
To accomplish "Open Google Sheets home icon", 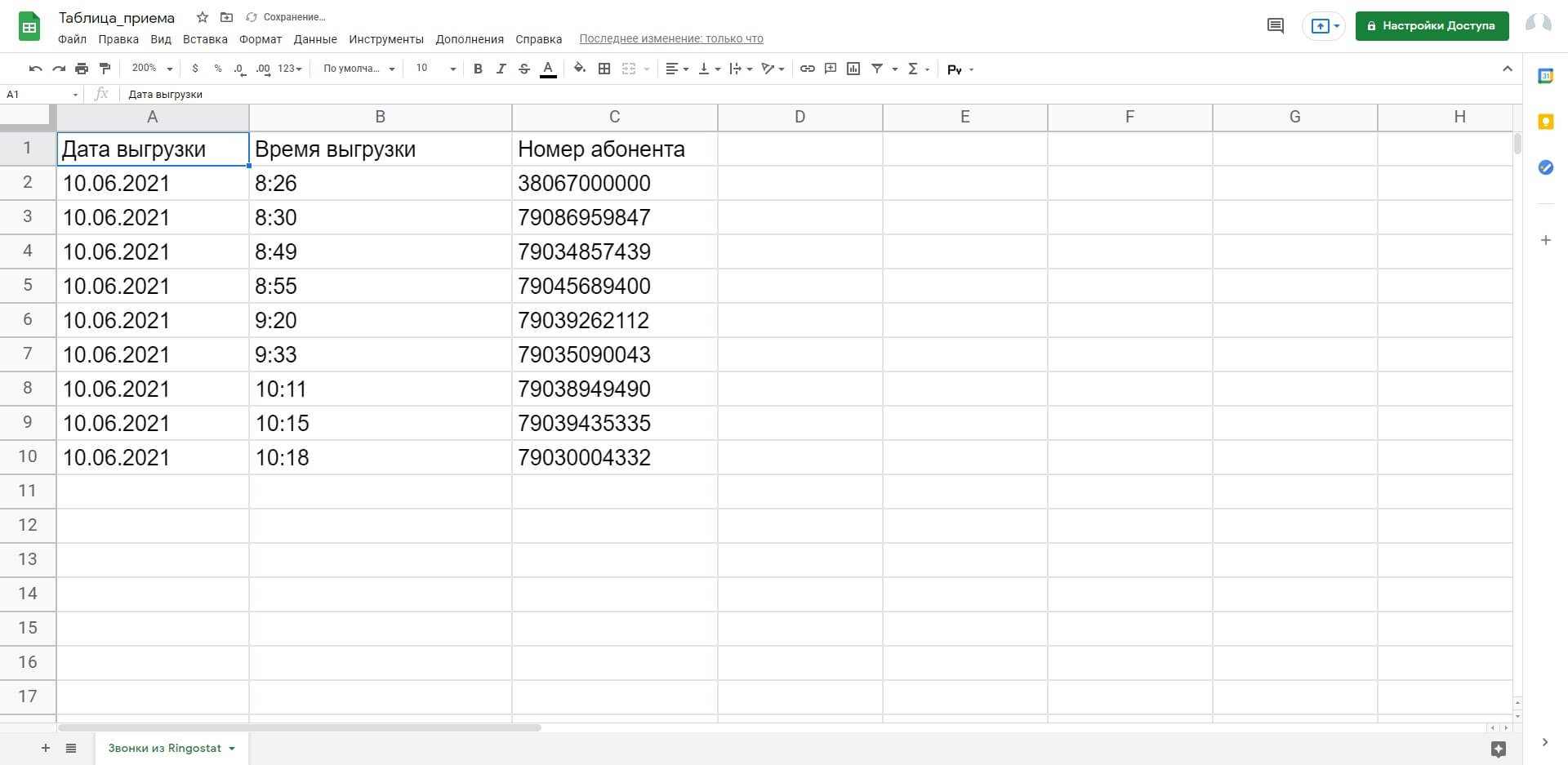I will pos(29,26).
